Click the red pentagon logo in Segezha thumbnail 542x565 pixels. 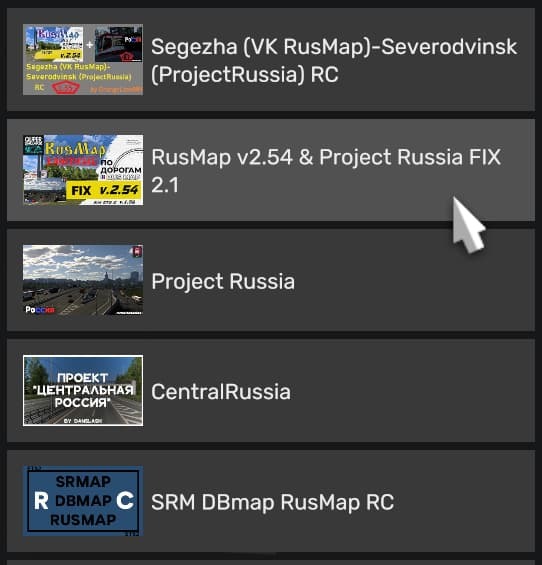tap(65, 88)
